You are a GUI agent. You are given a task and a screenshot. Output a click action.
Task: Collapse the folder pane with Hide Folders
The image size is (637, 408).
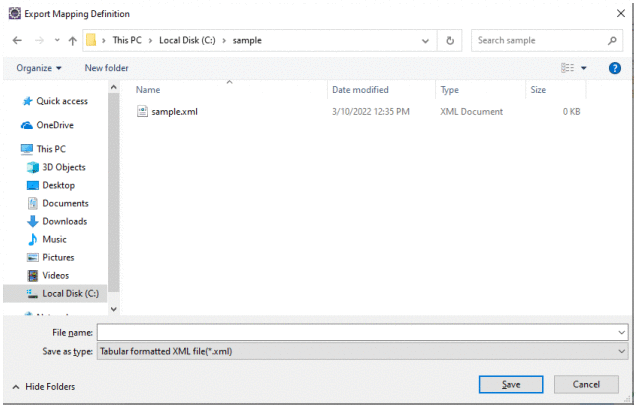(x=44, y=386)
